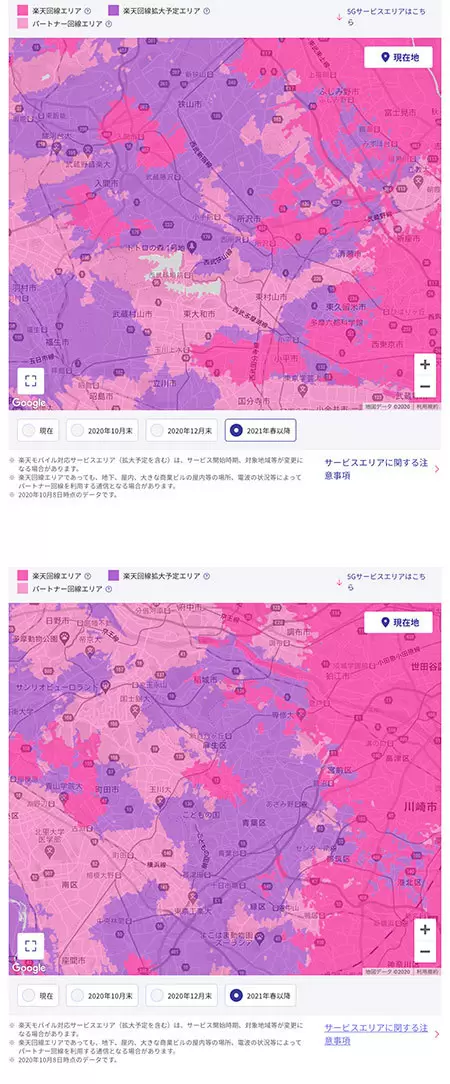Open サービスエリアに関する注意事項 link under lower map

[376, 1034]
